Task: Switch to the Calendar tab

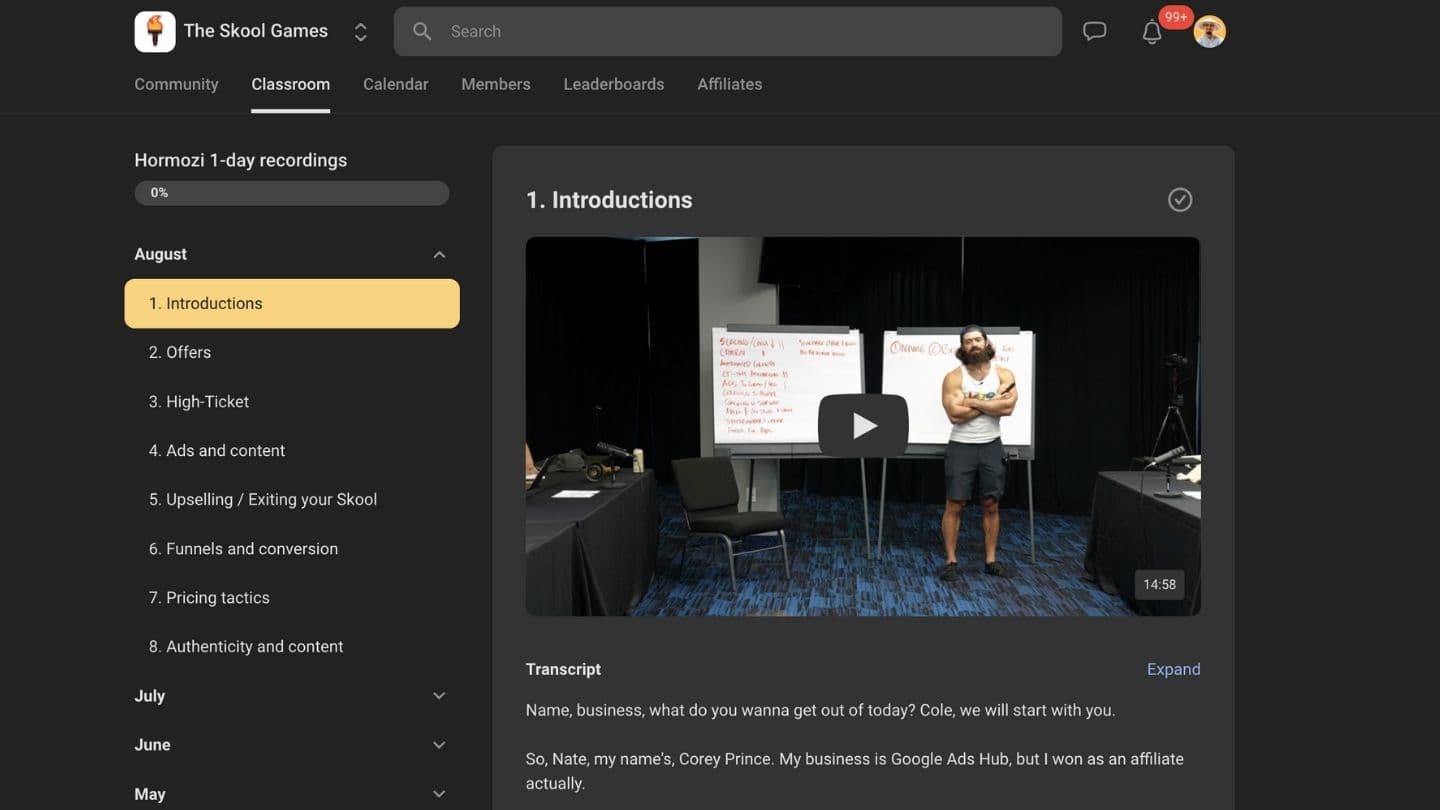Action: click(395, 84)
